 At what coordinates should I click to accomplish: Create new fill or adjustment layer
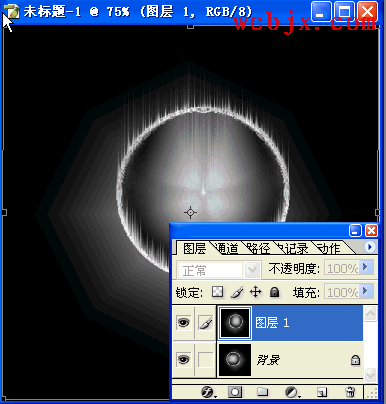292,392
